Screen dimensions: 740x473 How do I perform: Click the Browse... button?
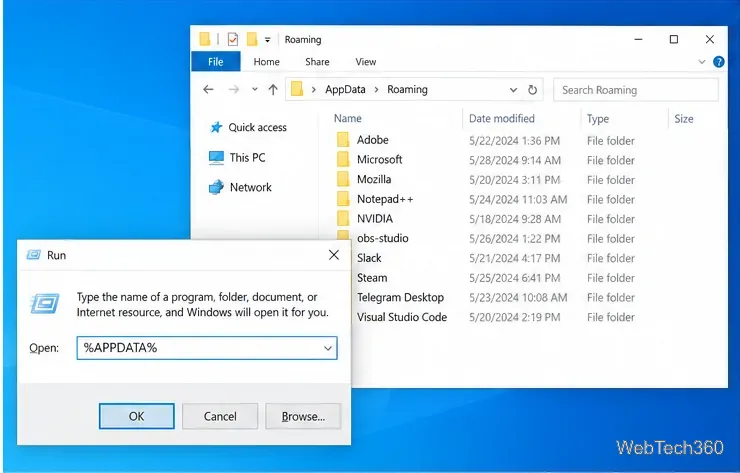pyautogui.click(x=303, y=416)
